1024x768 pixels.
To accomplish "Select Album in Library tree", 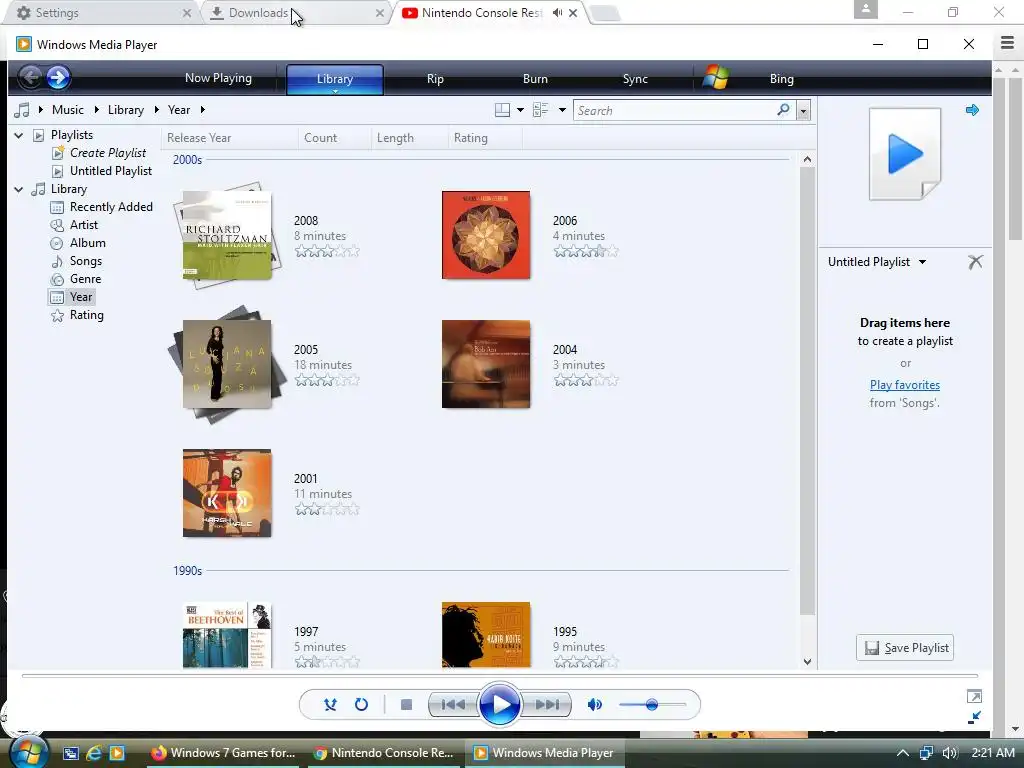I will 88,243.
